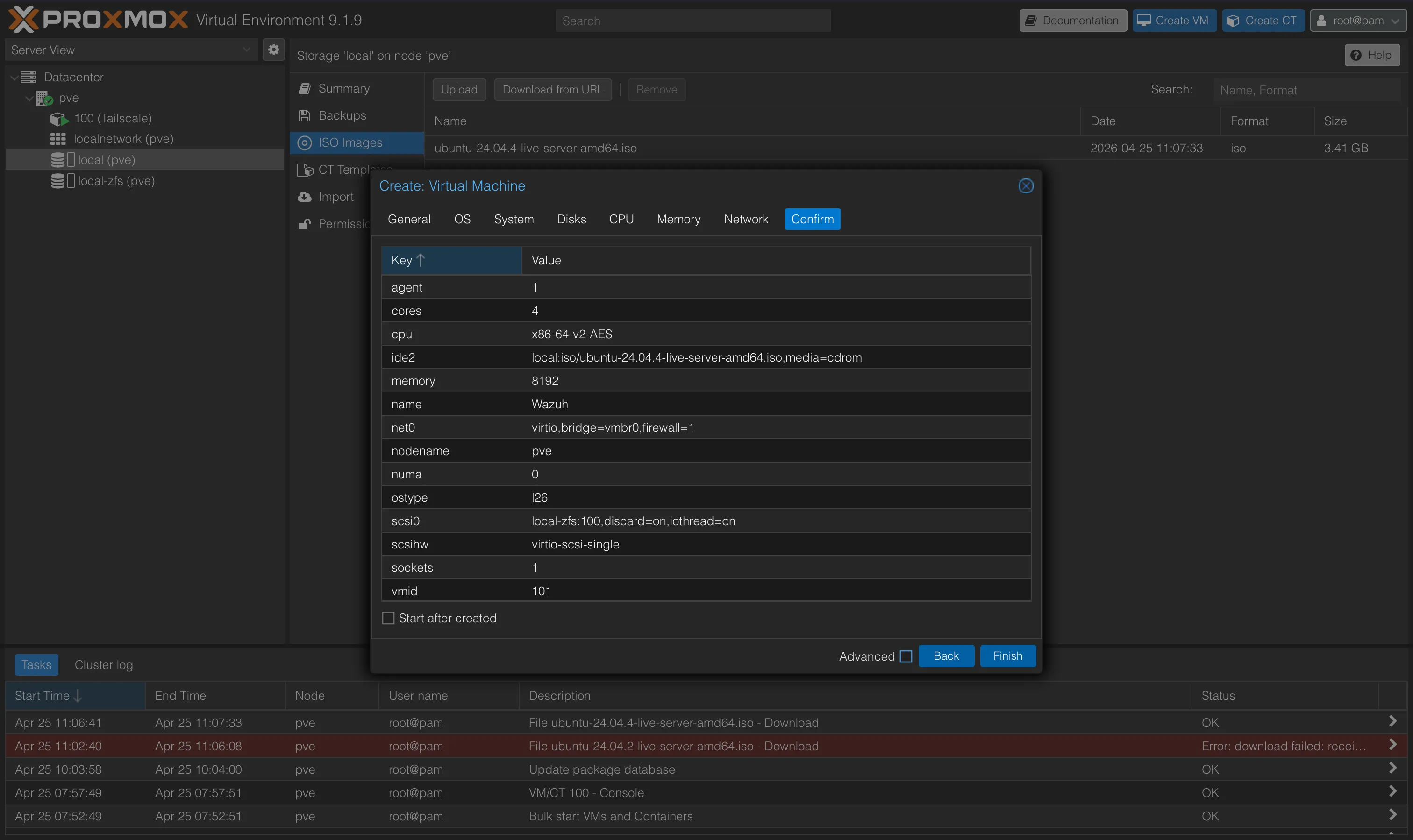Image resolution: width=1413 pixels, height=840 pixels.
Task: Select the Tailscale VM 100 icon
Action: pos(59,119)
